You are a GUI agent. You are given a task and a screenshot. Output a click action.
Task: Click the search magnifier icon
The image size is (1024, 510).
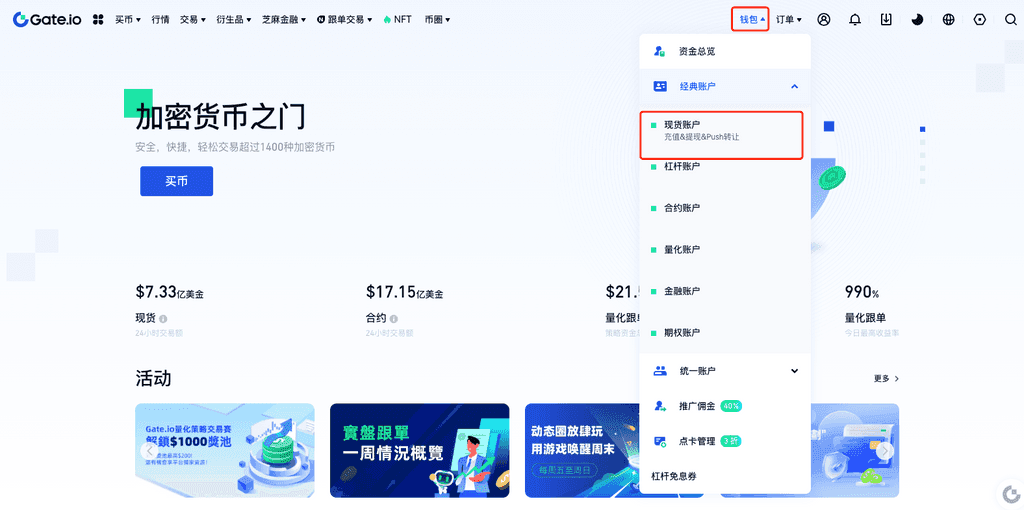tap(1010, 19)
